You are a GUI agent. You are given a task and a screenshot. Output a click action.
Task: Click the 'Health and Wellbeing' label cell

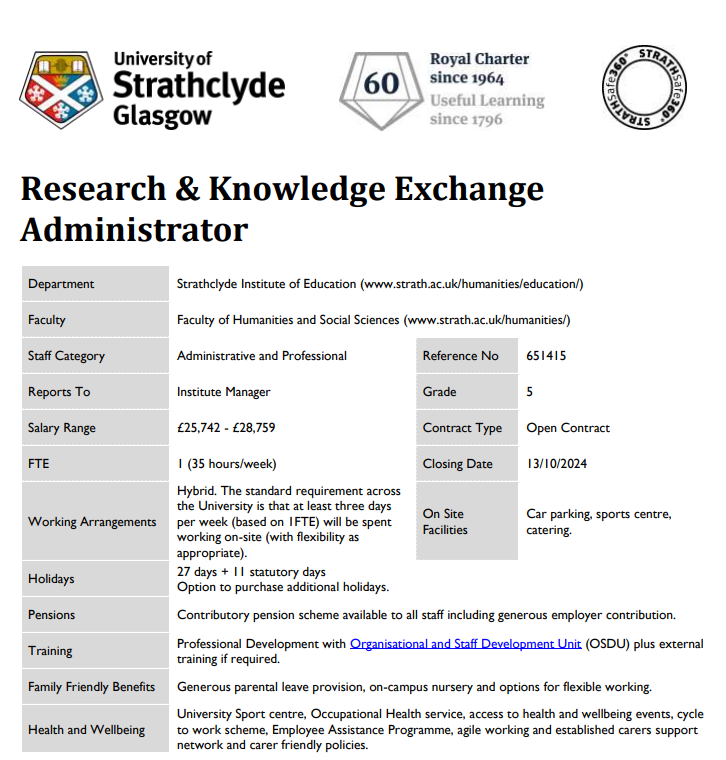pos(95,729)
